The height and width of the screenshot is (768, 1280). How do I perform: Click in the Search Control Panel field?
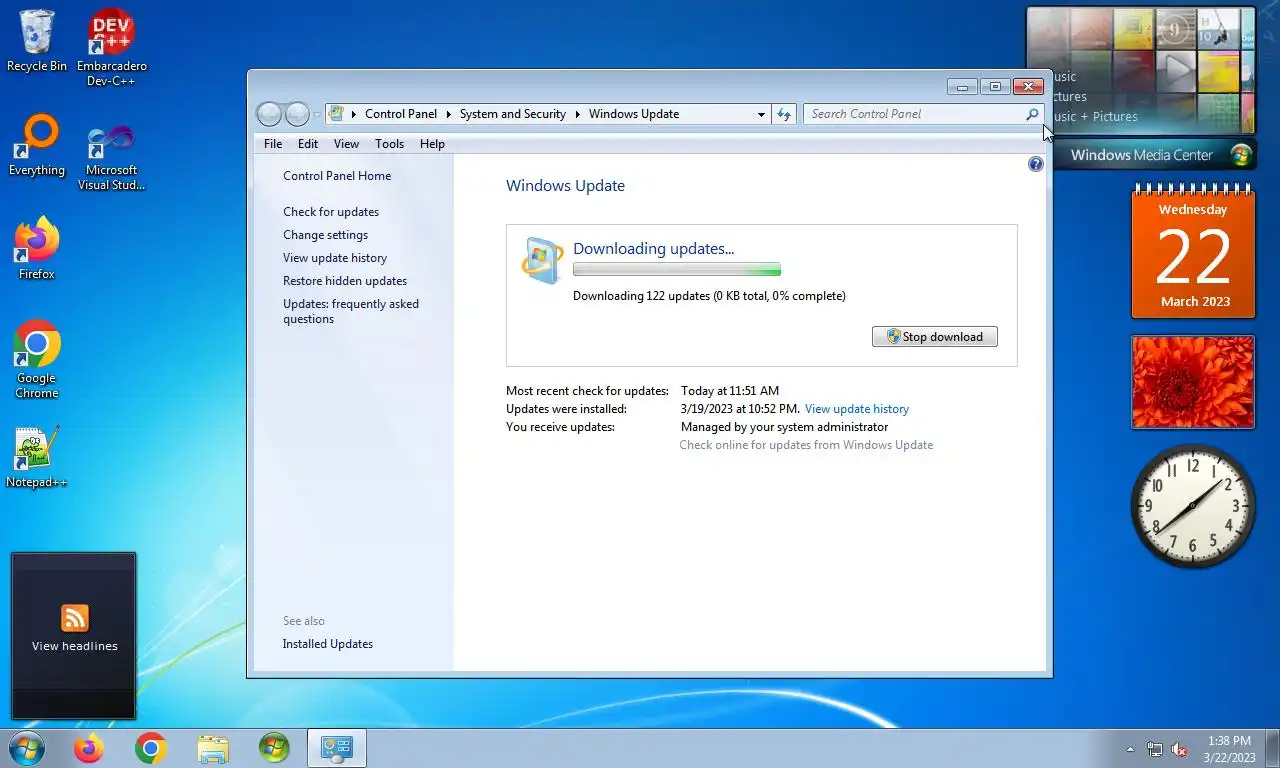(x=915, y=114)
